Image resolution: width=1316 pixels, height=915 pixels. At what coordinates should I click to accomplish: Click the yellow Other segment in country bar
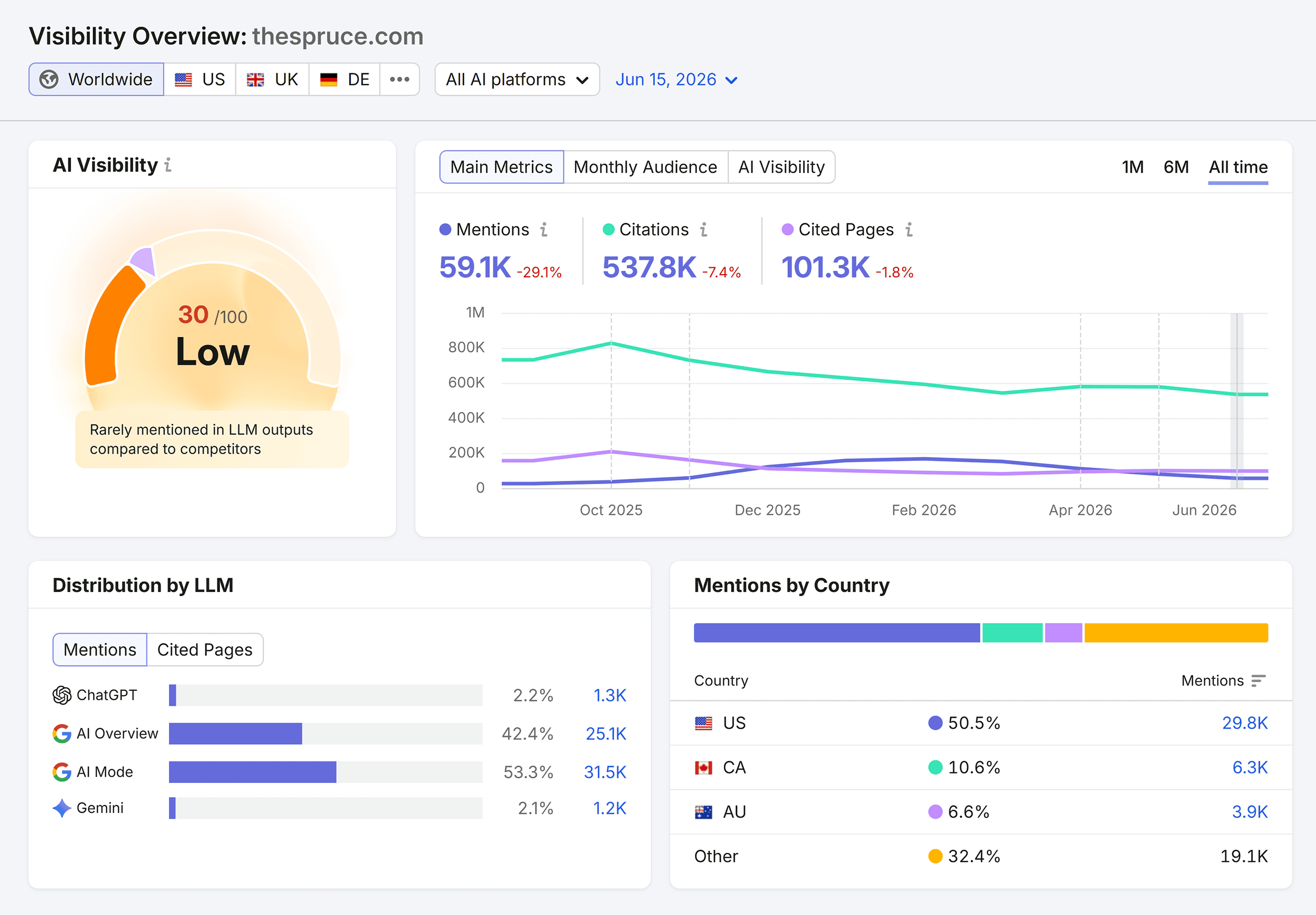pyautogui.click(x=1176, y=632)
